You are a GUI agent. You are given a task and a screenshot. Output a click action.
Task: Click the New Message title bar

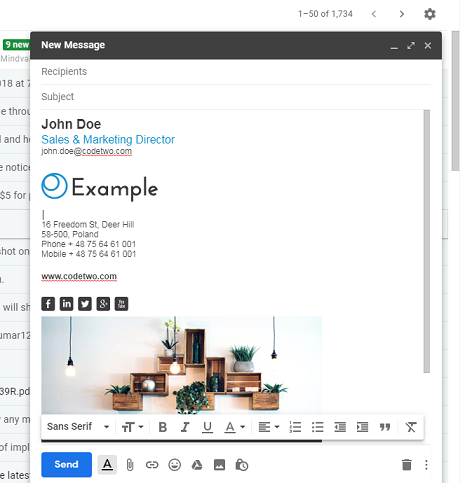pos(236,45)
